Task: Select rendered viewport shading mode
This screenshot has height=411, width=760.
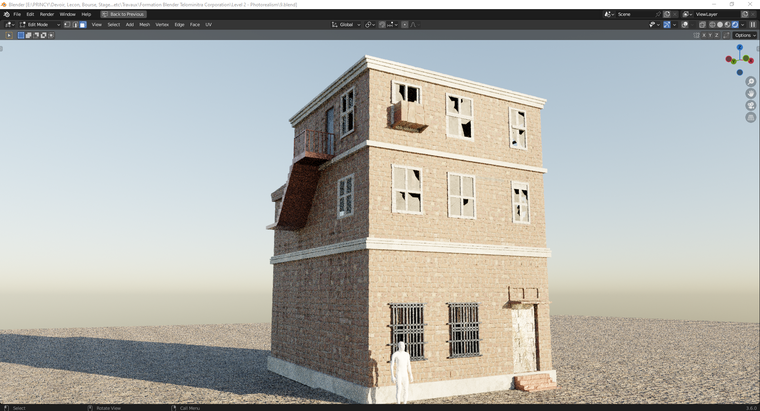Action: point(735,25)
